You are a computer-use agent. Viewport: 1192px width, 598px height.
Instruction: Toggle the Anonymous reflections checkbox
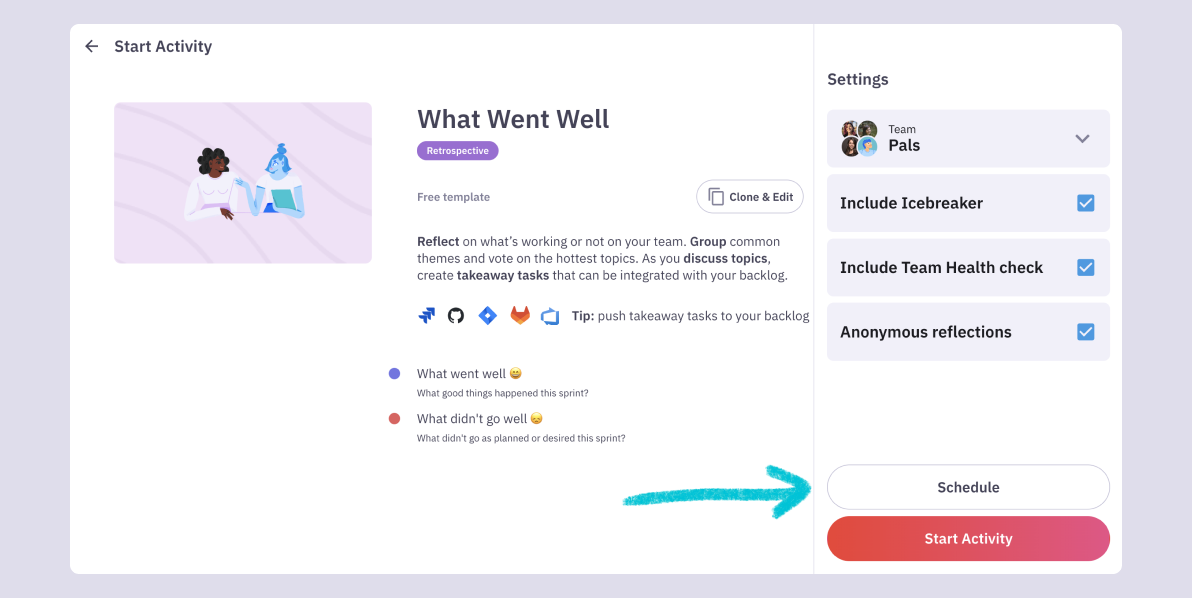(x=1085, y=332)
